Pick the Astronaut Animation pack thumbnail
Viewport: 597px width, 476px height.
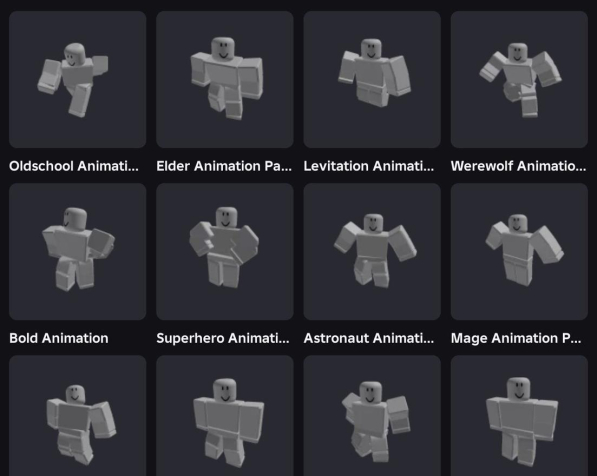(372, 252)
